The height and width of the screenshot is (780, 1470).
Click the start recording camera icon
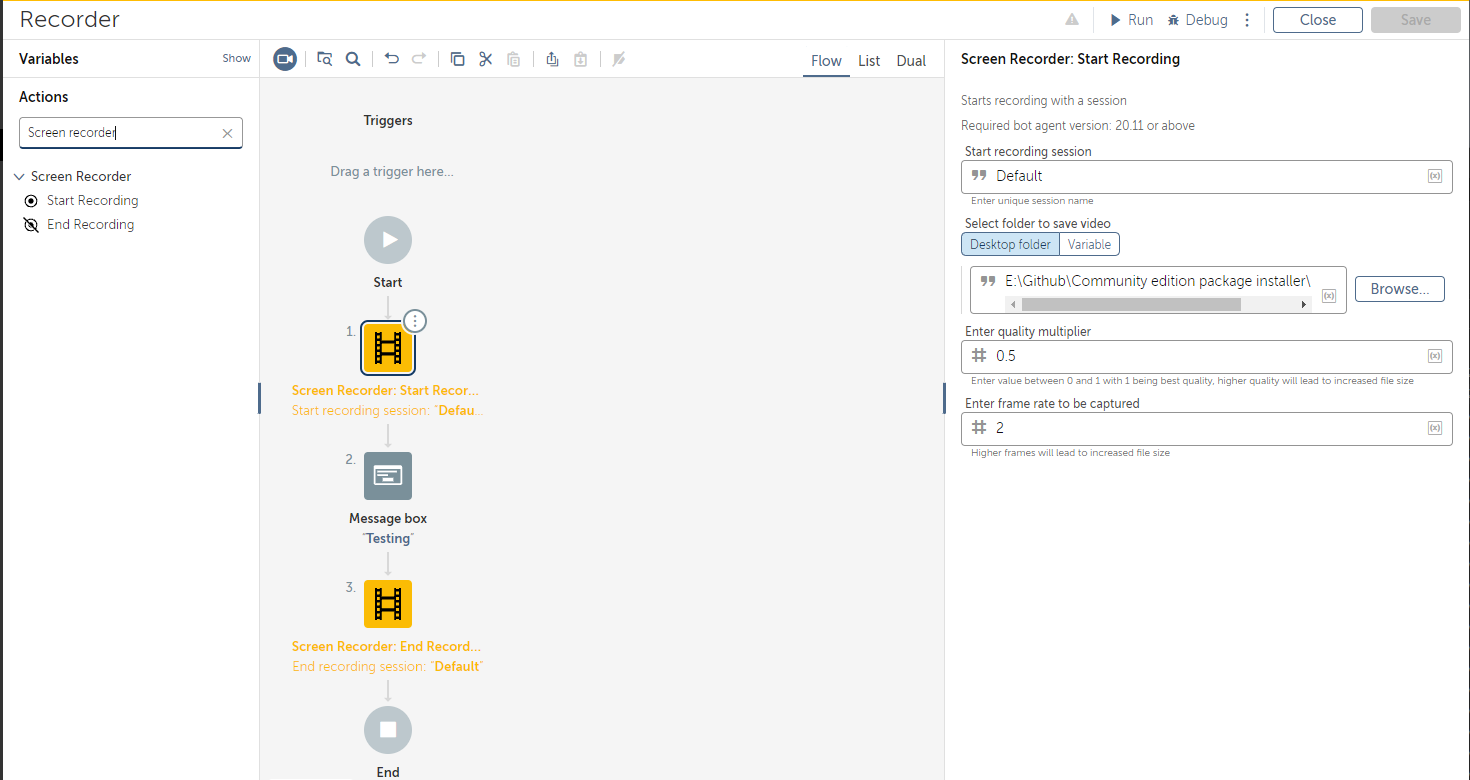(285, 59)
